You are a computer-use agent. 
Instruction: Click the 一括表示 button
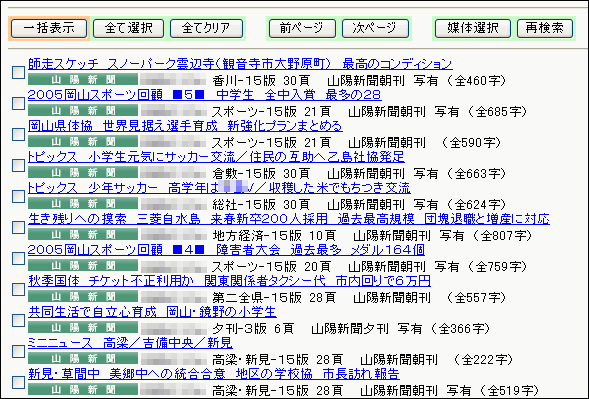click(x=49, y=28)
